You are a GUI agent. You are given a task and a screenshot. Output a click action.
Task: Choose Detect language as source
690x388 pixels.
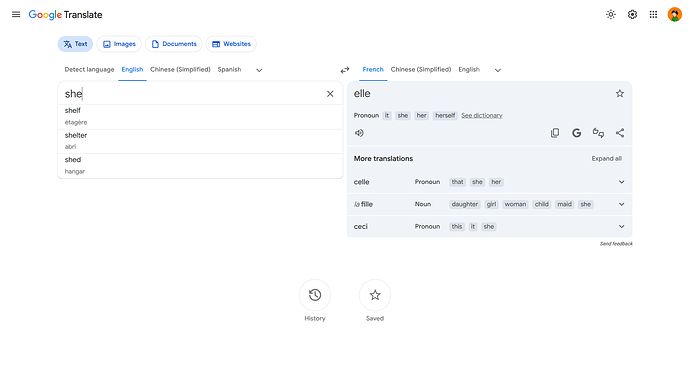(x=89, y=70)
